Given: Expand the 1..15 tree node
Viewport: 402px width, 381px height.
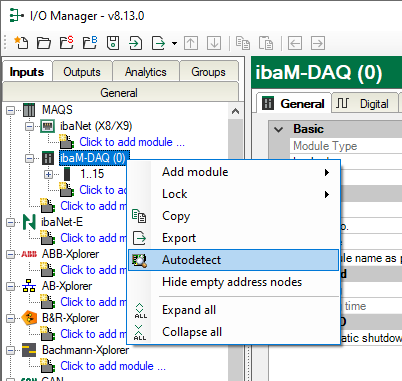Looking at the screenshot, I should 48,174.
